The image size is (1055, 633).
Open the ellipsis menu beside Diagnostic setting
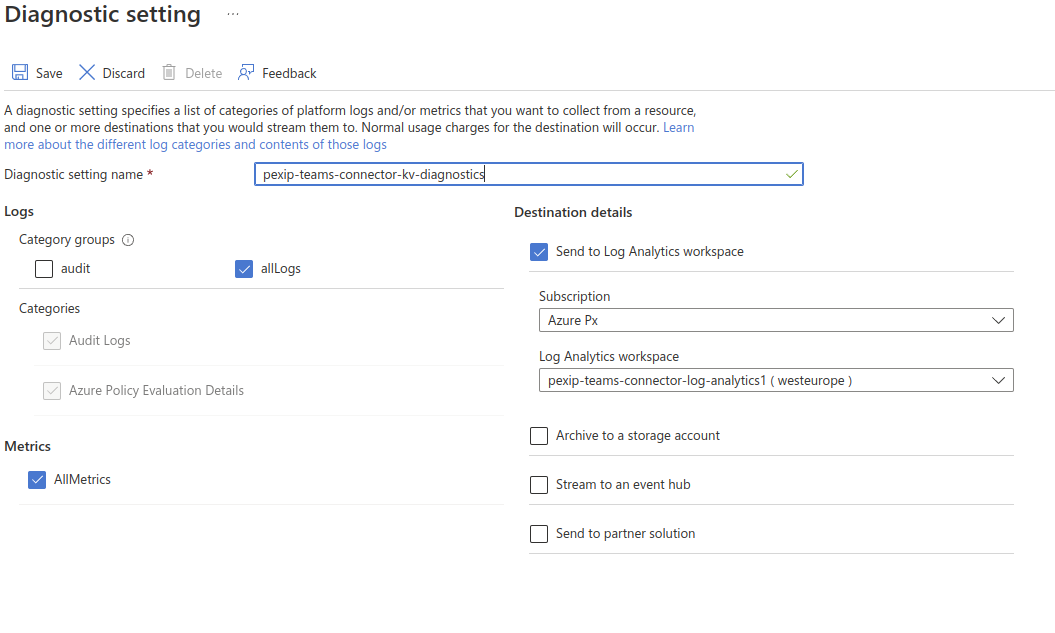click(233, 15)
